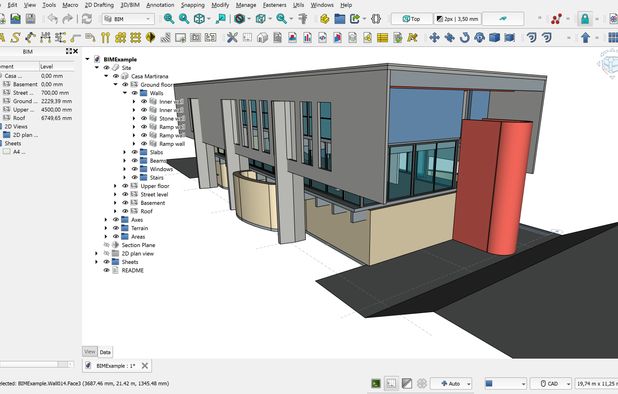Open the Auto snap dropdown
The height and width of the screenshot is (394, 618).
click(x=451, y=383)
